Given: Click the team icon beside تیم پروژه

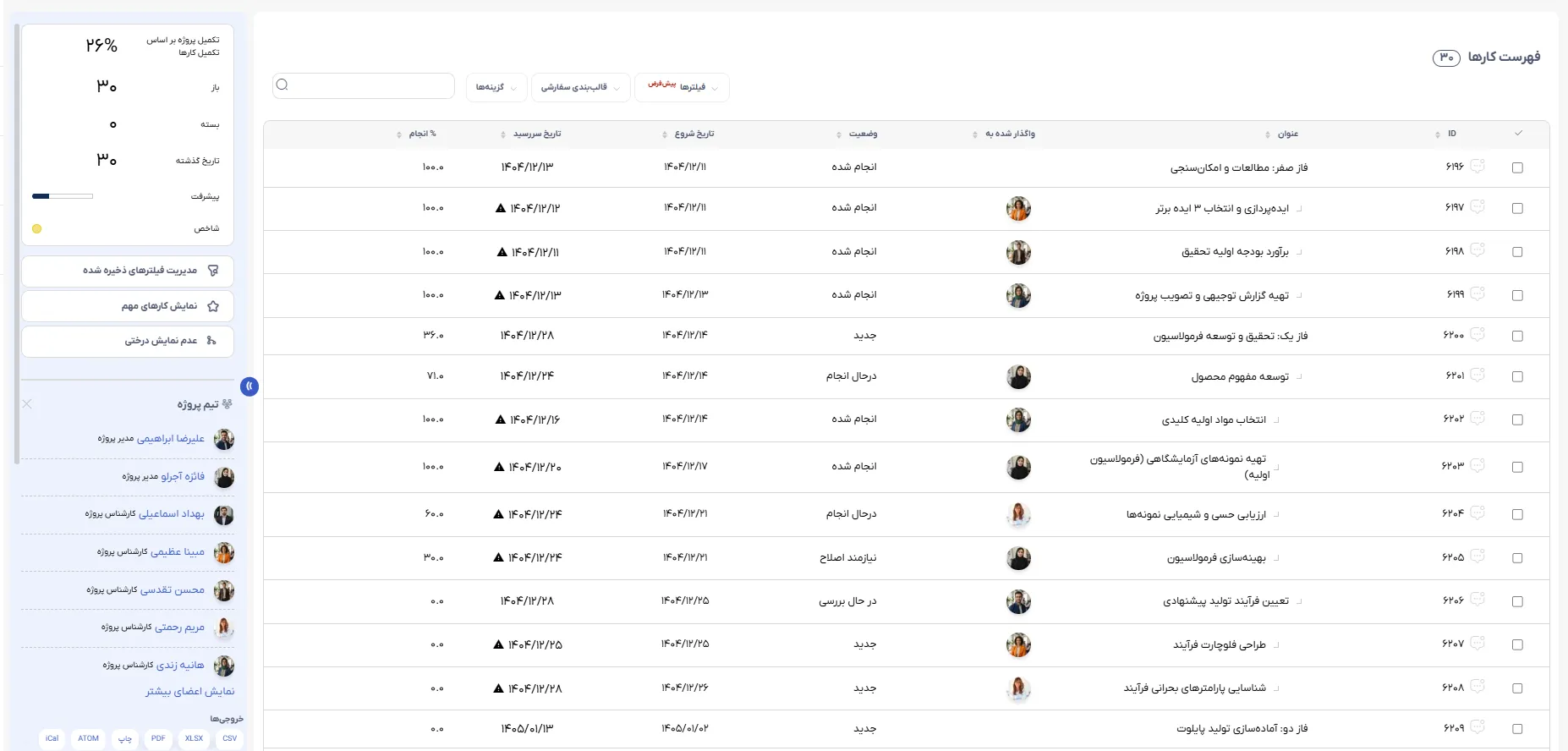Looking at the screenshot, I should pos(227,404).
